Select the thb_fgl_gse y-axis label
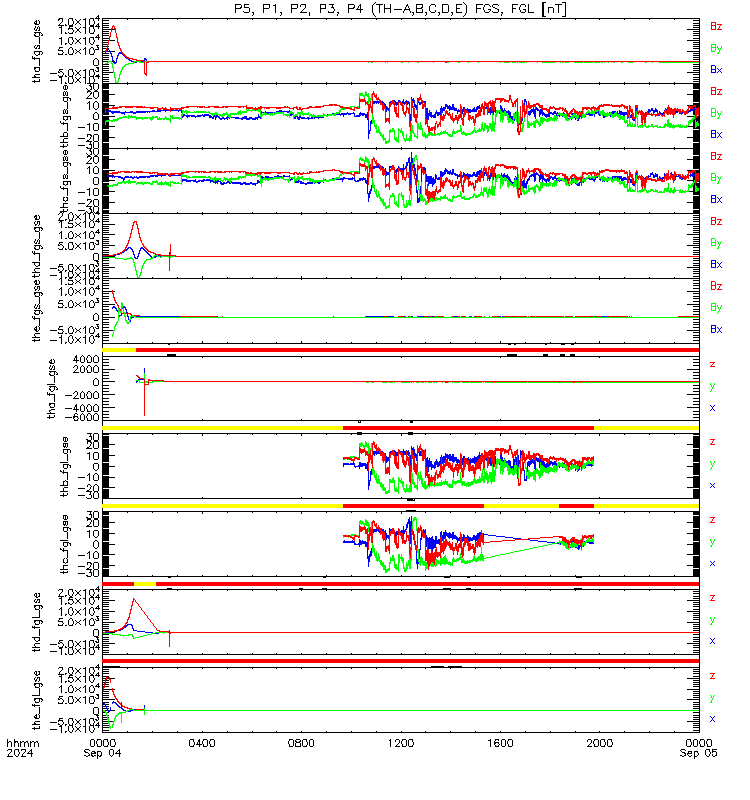 [x=65, y=466]
